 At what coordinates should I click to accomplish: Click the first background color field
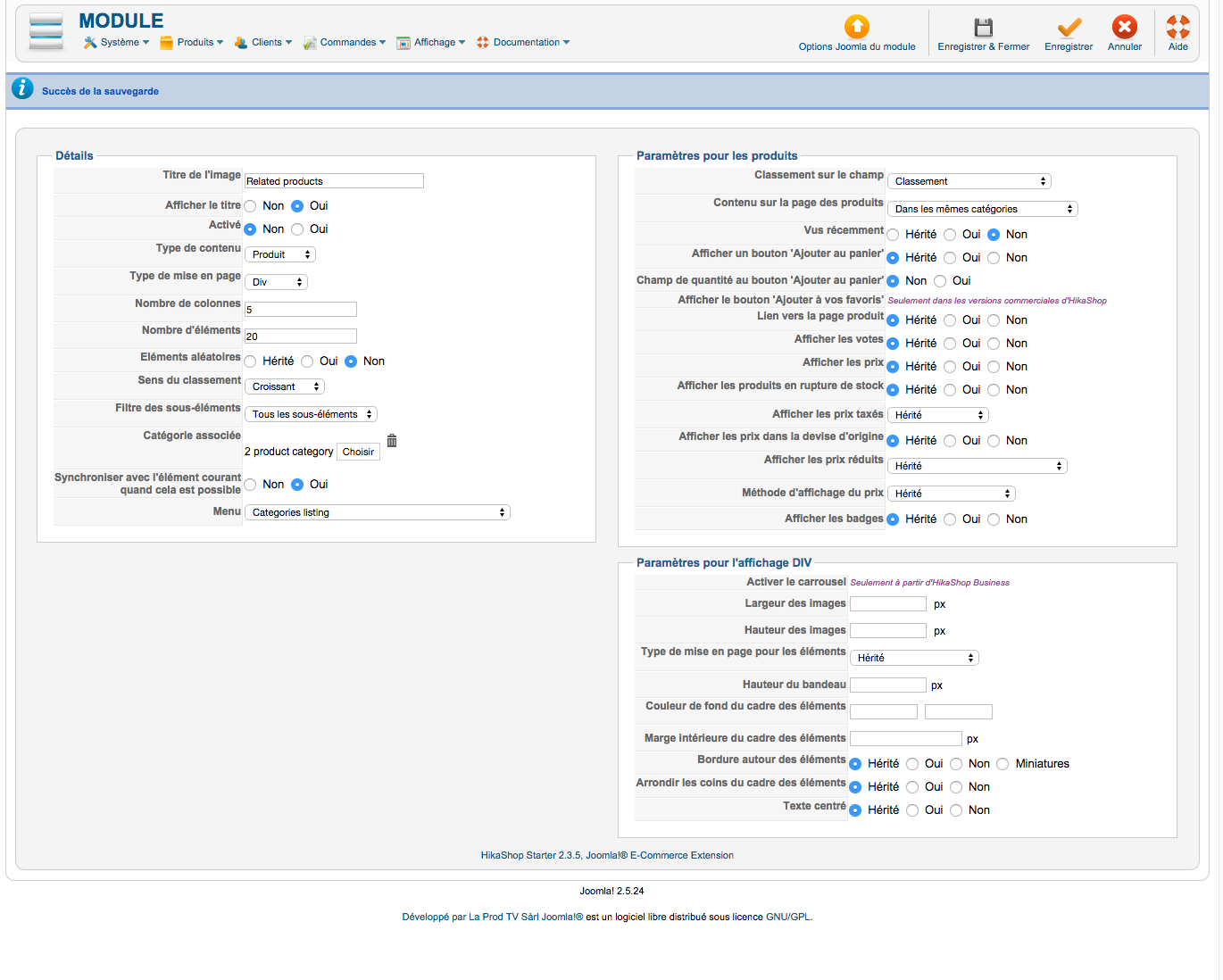[883, 712]
